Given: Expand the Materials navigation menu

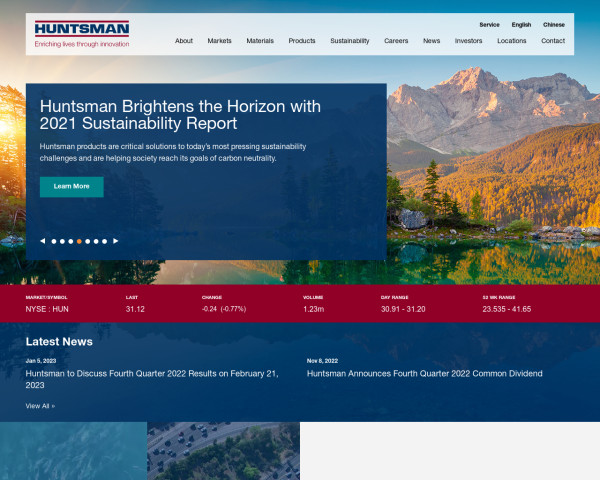Looking at the screenshot, I should 260,41.
